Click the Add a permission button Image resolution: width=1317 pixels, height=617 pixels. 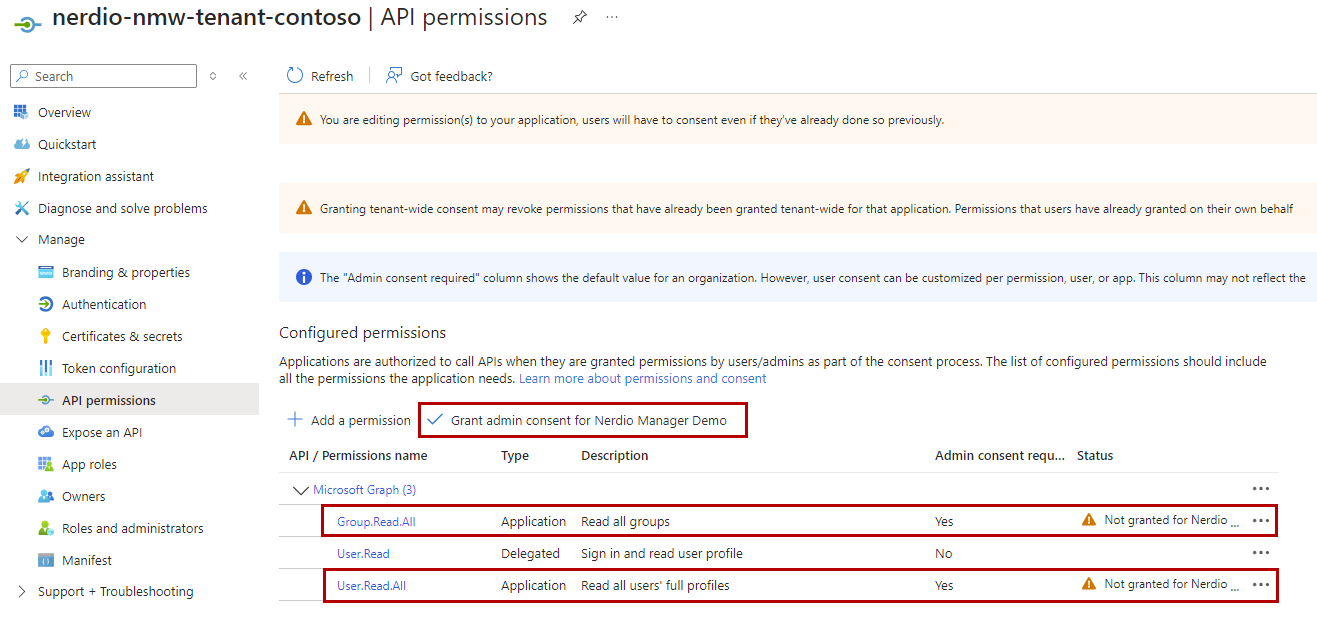point(349,420)
